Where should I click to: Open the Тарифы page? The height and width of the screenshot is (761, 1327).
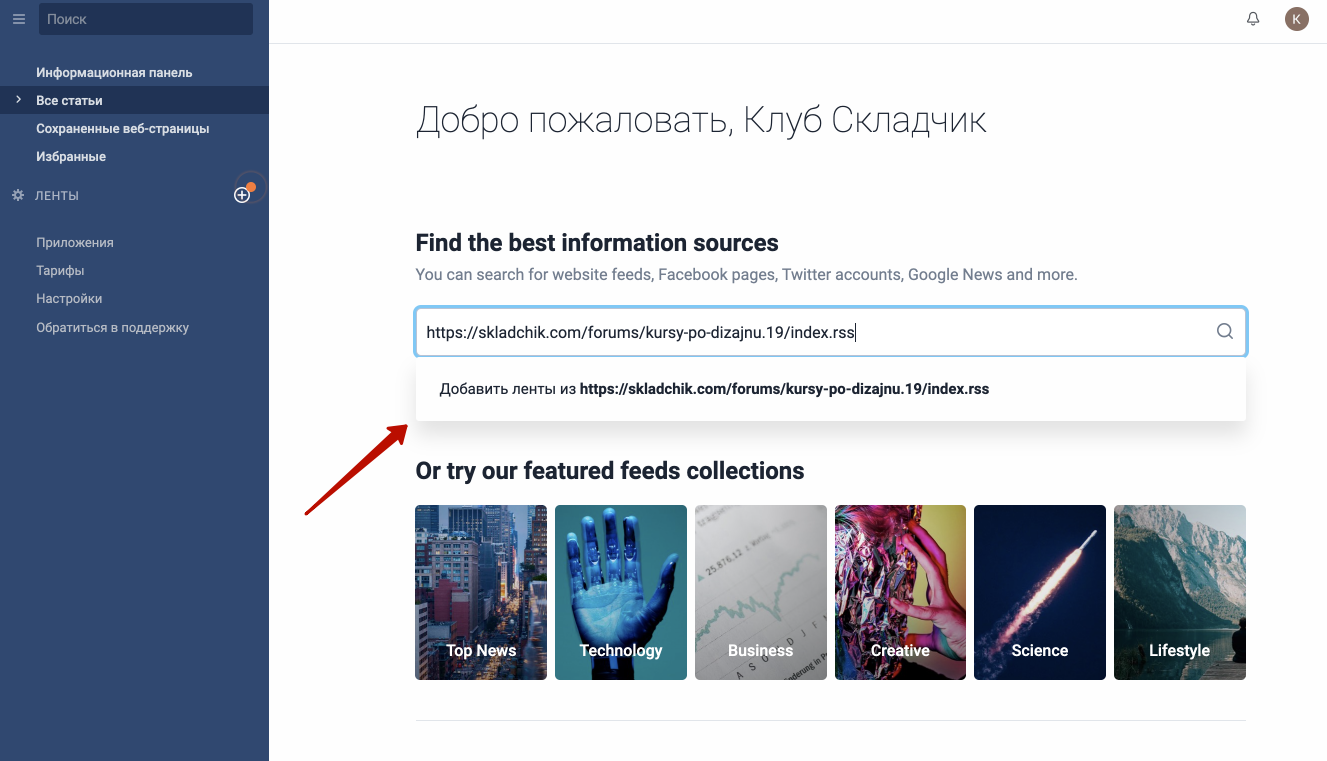(60, 271)
